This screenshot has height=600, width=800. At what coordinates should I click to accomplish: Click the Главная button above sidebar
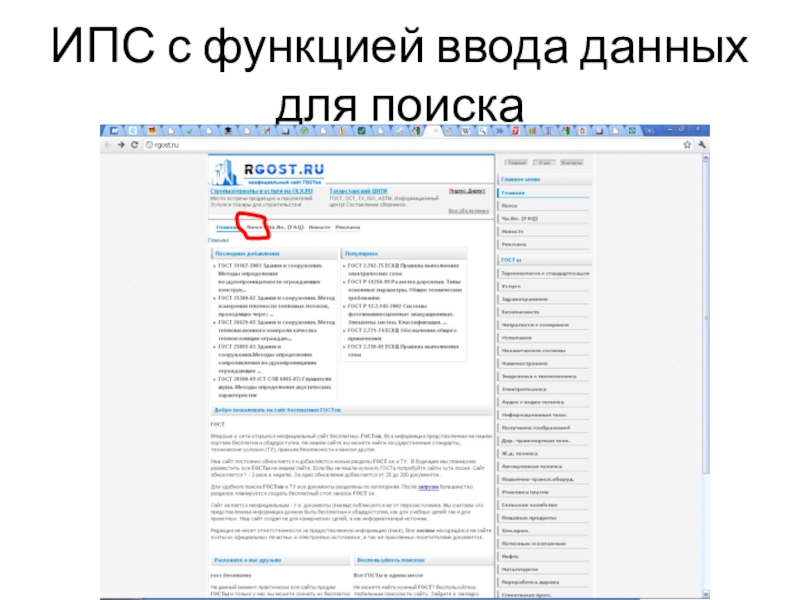tap(516, 163)
